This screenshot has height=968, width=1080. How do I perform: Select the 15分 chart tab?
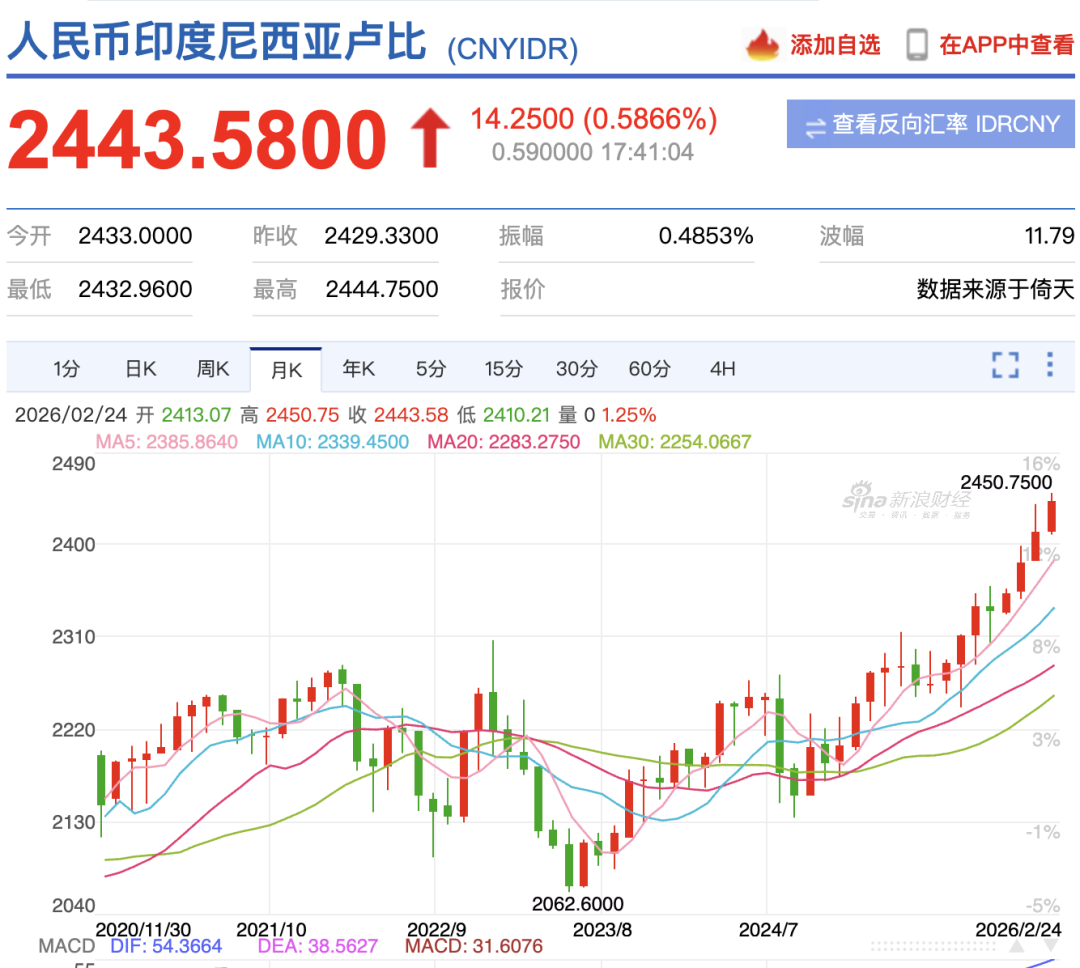tap(503, 369)
